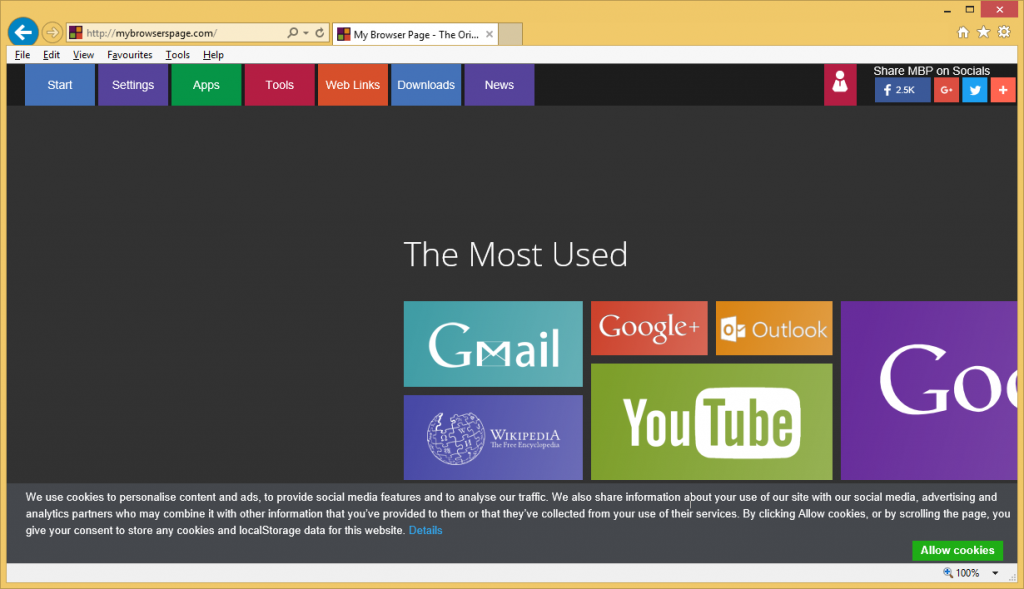1024x589 pixels.
Task: Click the refresh icon in address bar
Action: 320,33
